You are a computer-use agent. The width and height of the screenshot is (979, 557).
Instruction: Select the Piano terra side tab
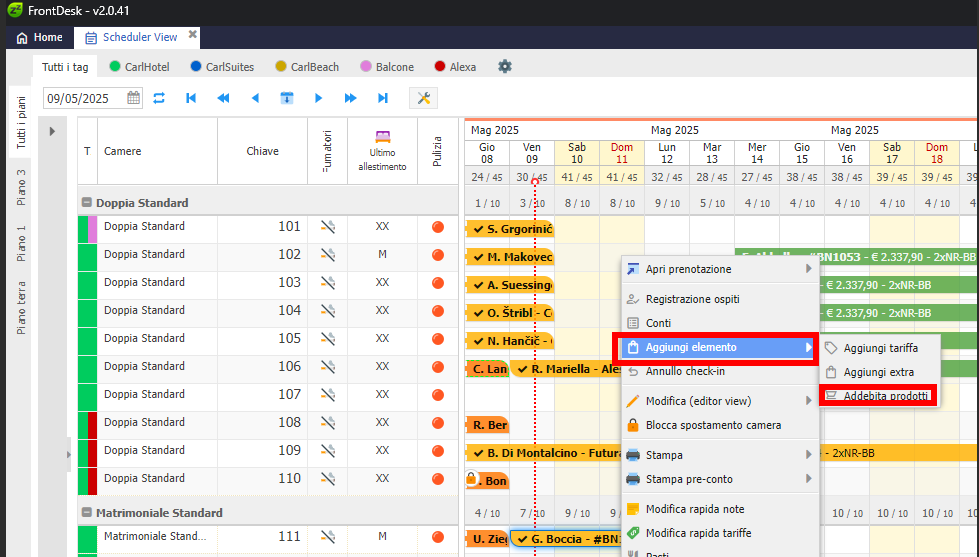tap(21, 307)
